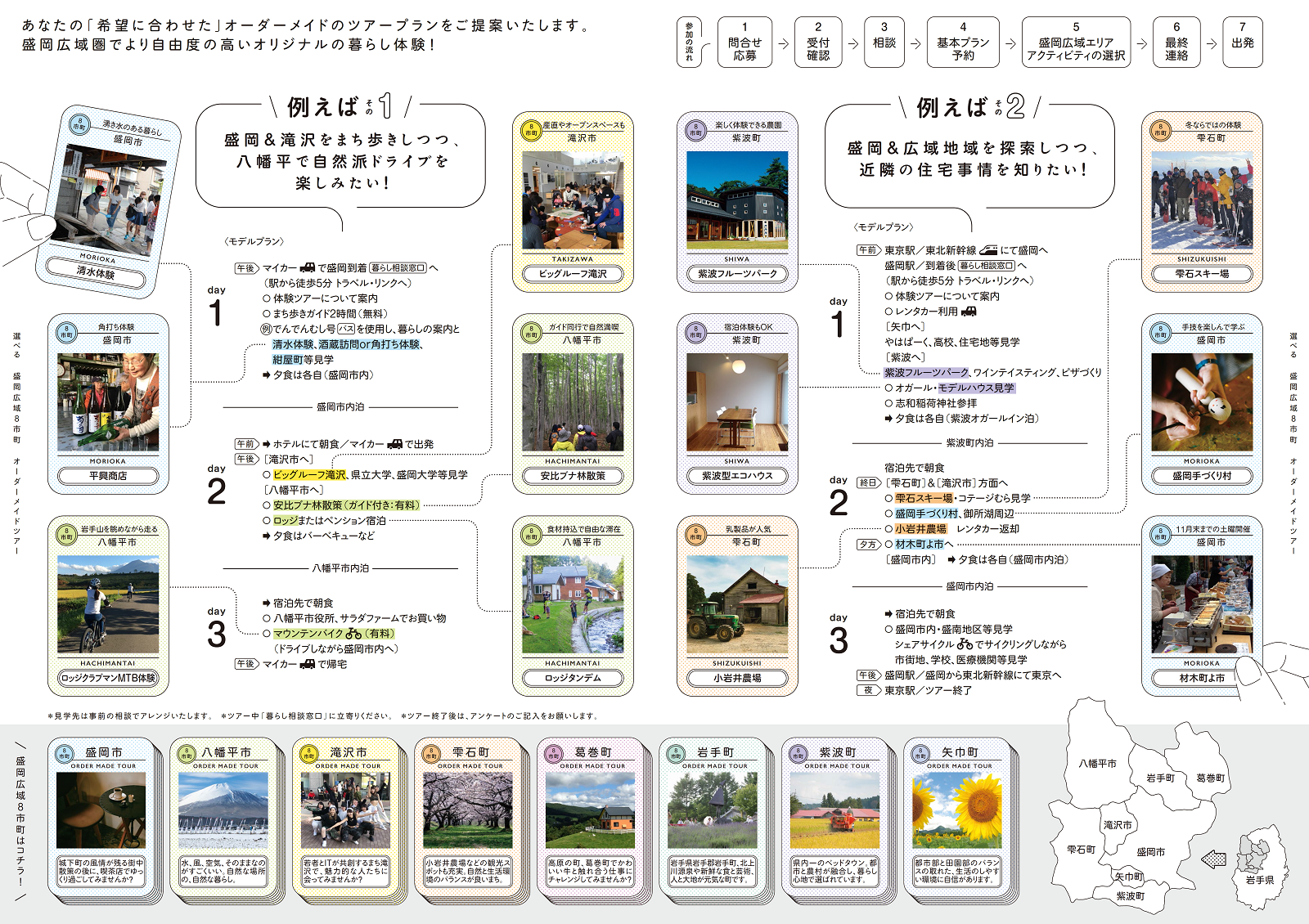The height and width of the screenshot is (924, 1309).
Task: Select step 2 受付確認
Action: [x=818, y=42]
